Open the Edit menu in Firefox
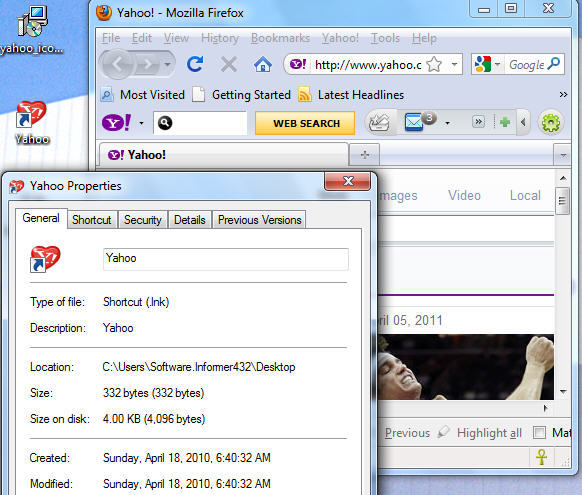 142,38
